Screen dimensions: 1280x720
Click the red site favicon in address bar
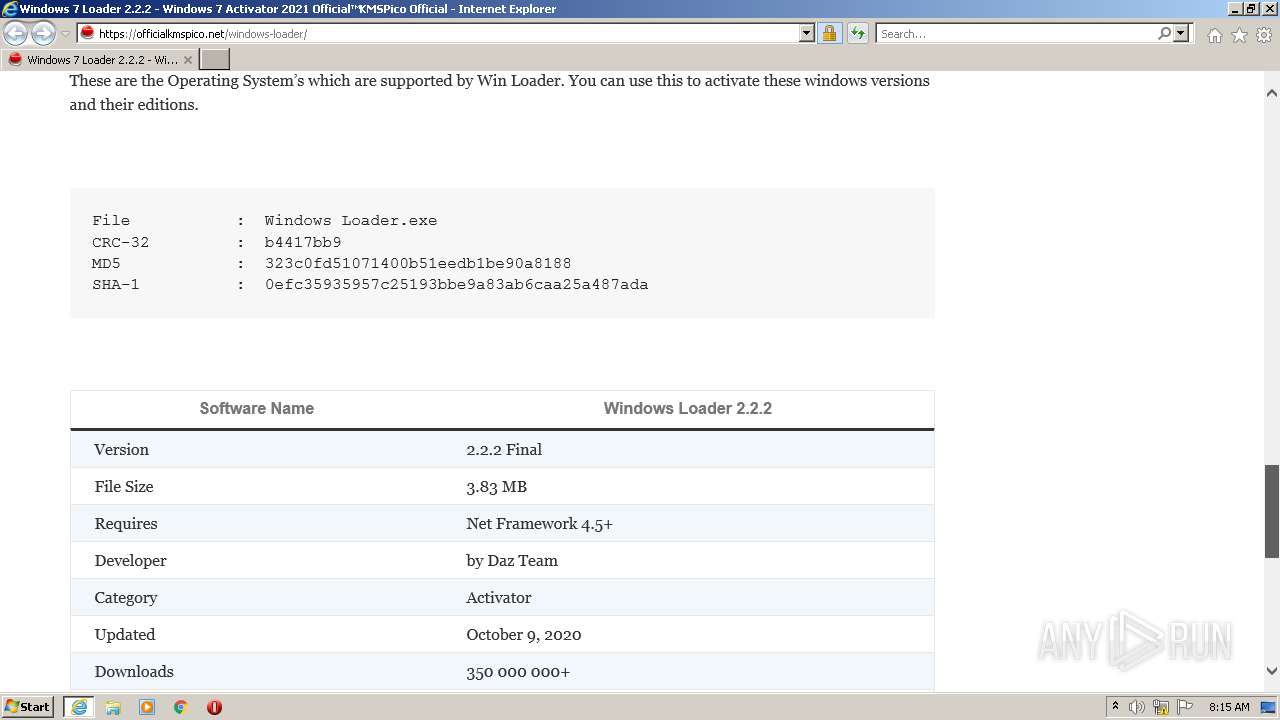(x=87, y=33)
